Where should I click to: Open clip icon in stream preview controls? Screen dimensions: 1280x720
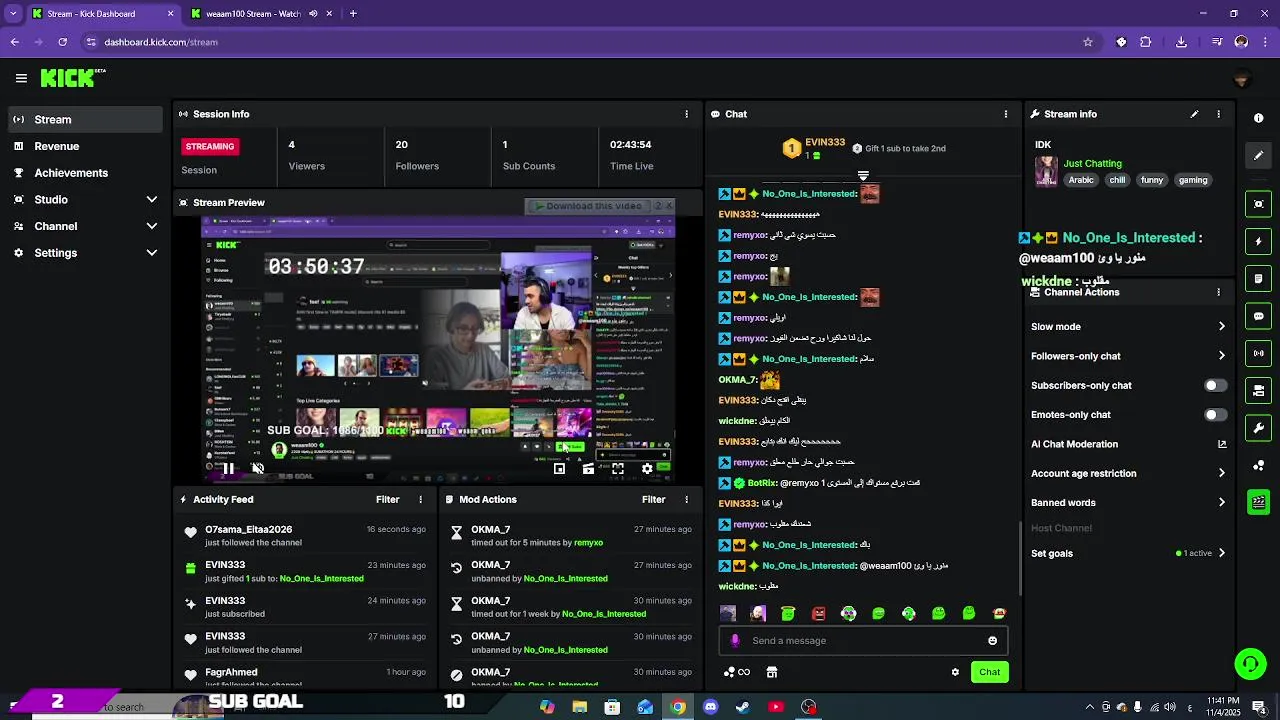[588, 468]
